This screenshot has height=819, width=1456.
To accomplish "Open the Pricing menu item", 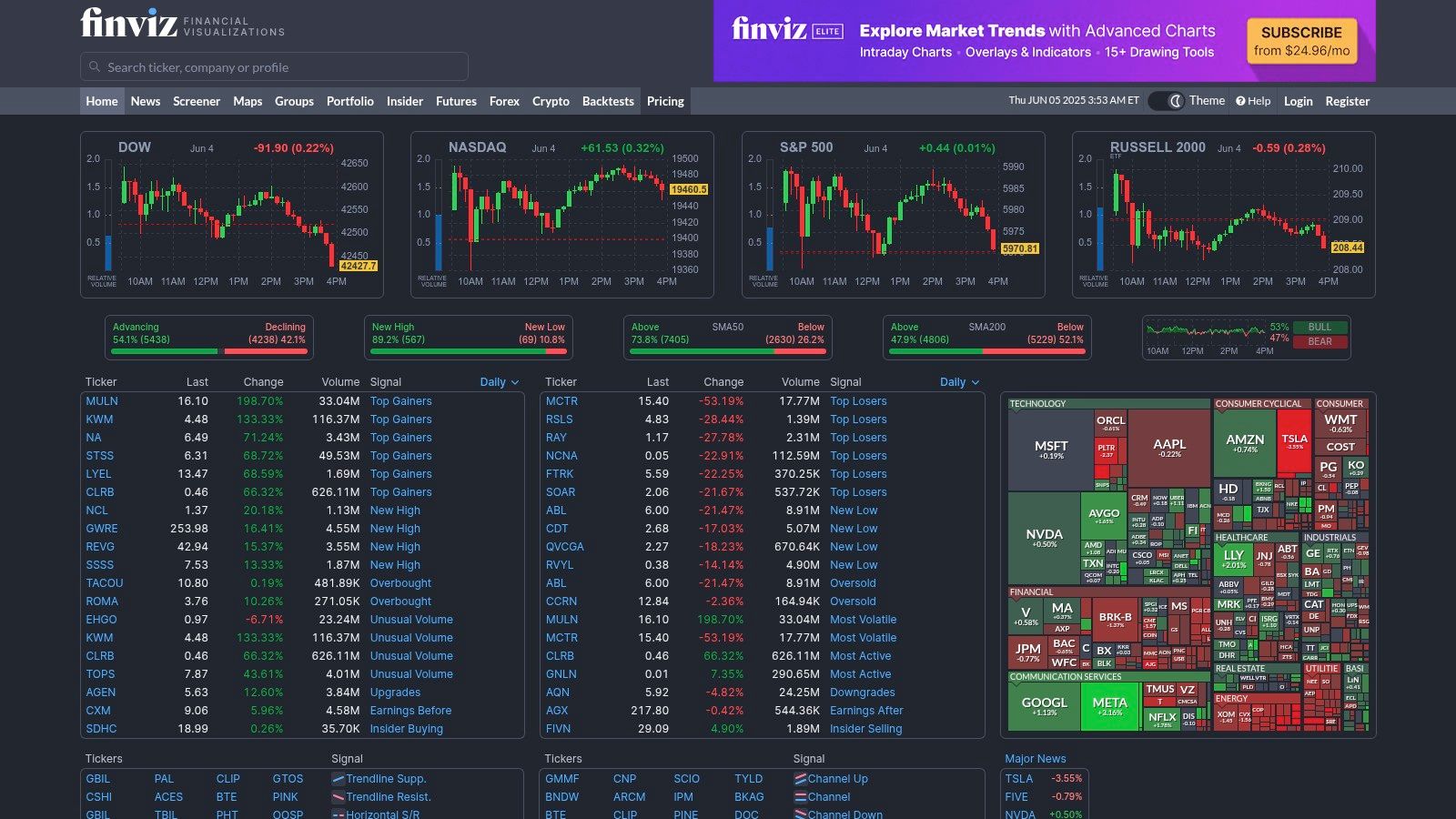I will [x=665, y=101].
